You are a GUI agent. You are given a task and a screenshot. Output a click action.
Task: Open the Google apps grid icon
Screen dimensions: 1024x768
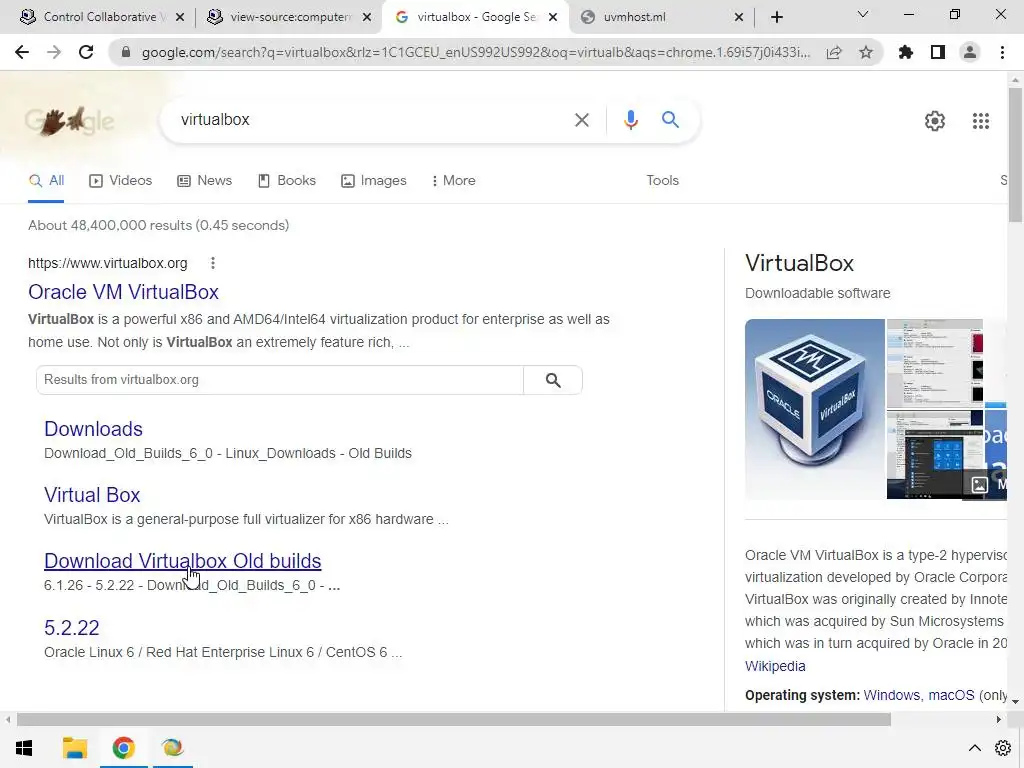[x=980, y=121]
